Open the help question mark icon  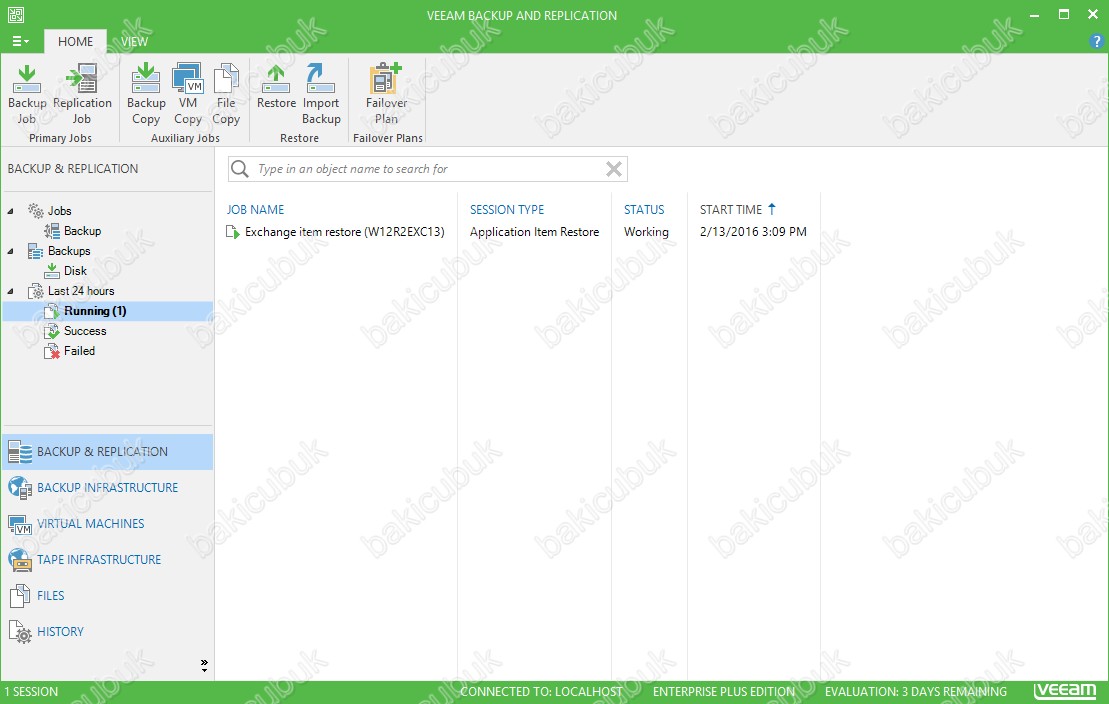click(1095, 41)
